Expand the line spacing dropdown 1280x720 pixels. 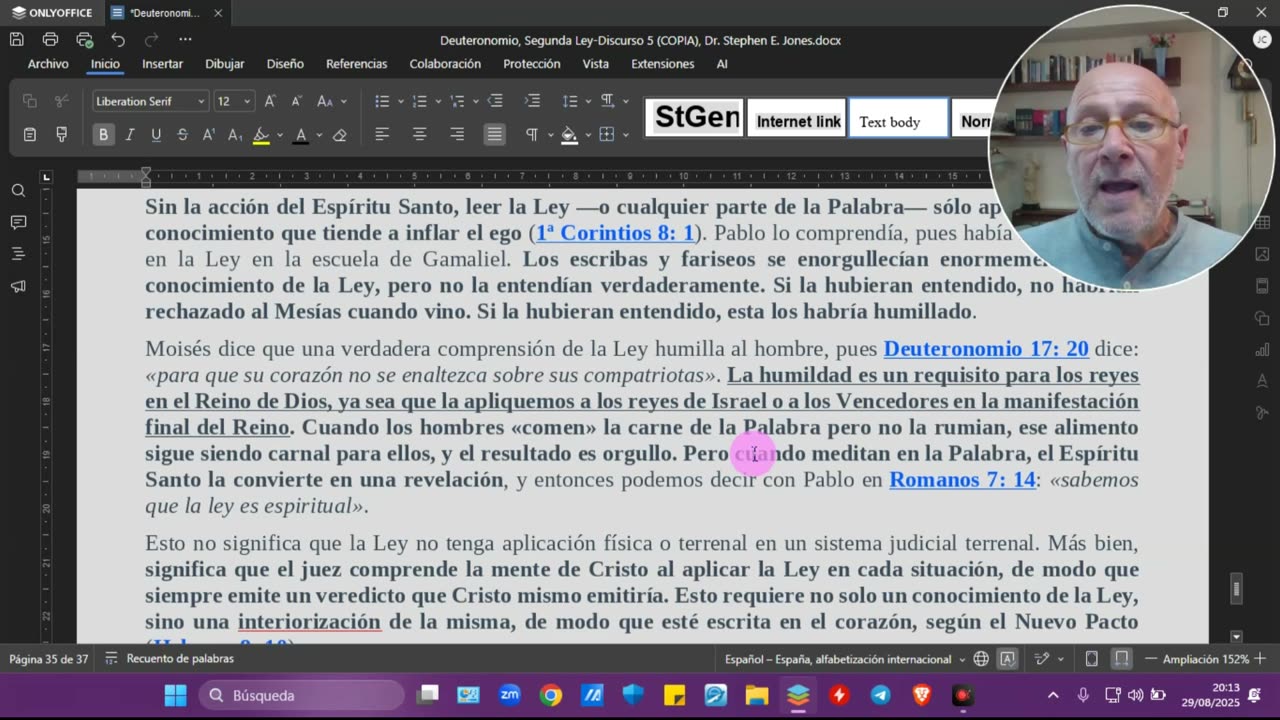click(x=587, y=101)
